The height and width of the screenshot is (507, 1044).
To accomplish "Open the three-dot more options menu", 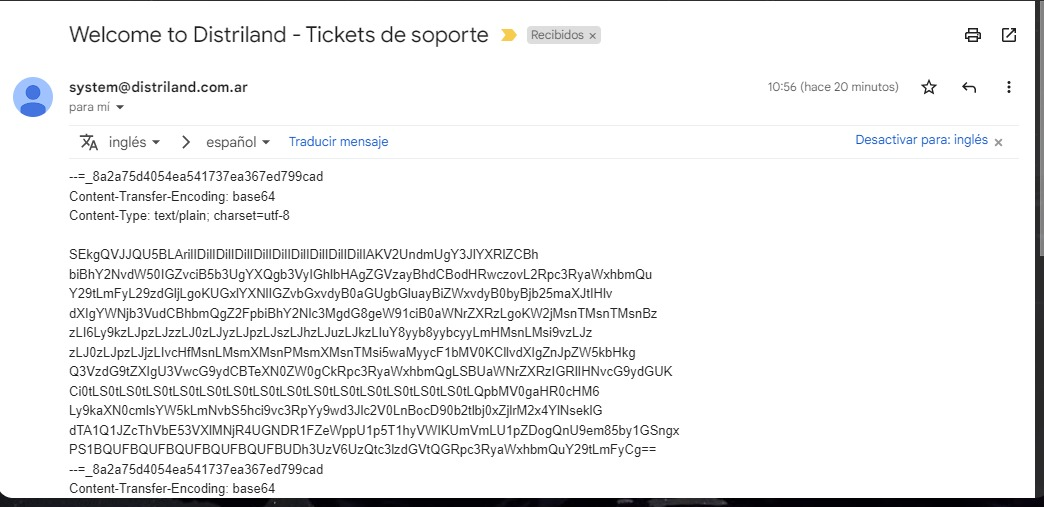I will [1009, 87].
